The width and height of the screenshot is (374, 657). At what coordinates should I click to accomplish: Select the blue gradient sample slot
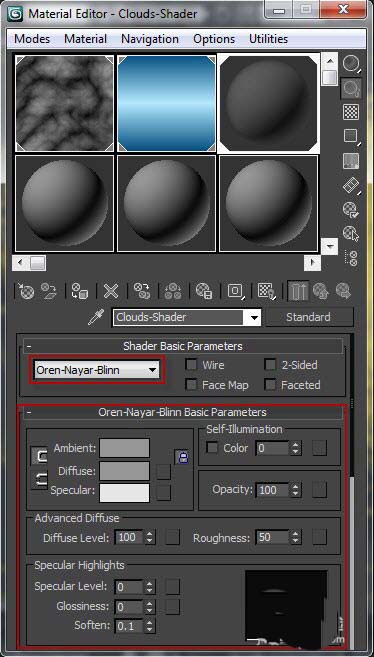point(167,103)
